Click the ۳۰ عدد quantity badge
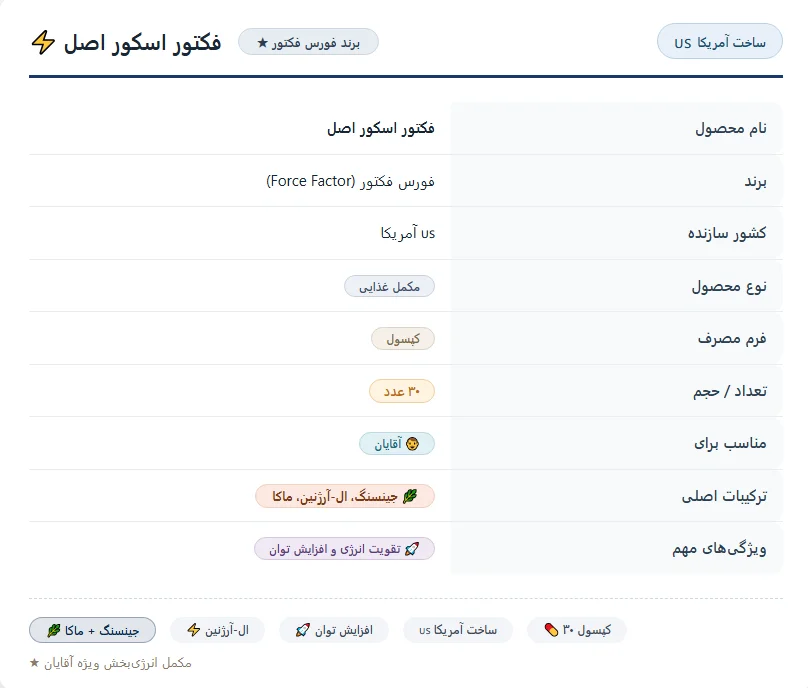Viewport: 808px width, 688px height. (x=402, y=392)
